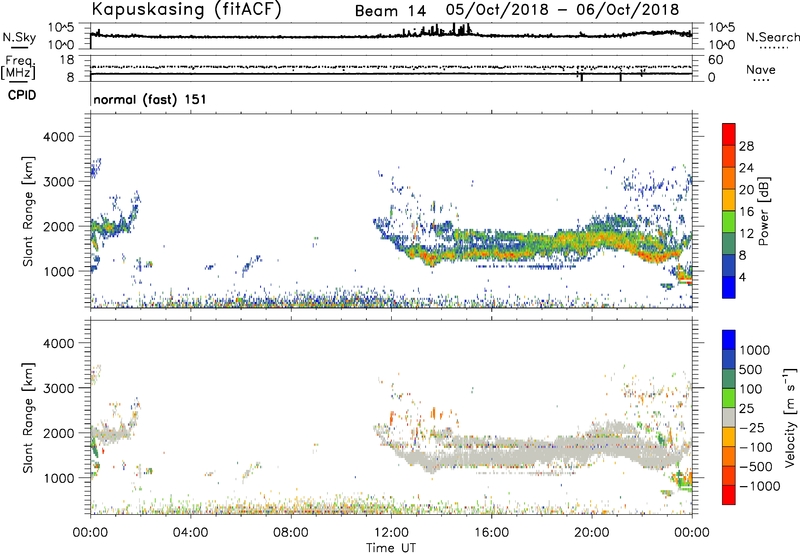Click the "−1000" label on Velocity color bar

(x=759, y=486)
